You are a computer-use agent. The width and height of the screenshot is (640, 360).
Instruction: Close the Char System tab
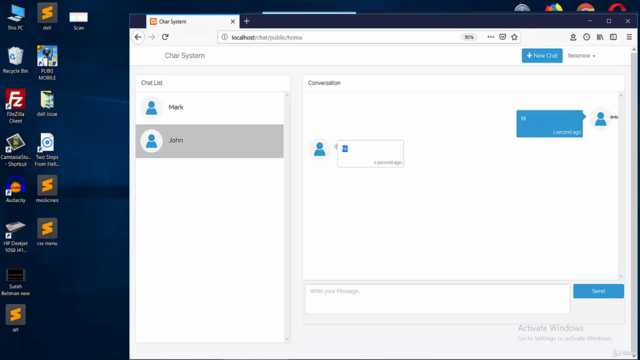pos(233,22)
